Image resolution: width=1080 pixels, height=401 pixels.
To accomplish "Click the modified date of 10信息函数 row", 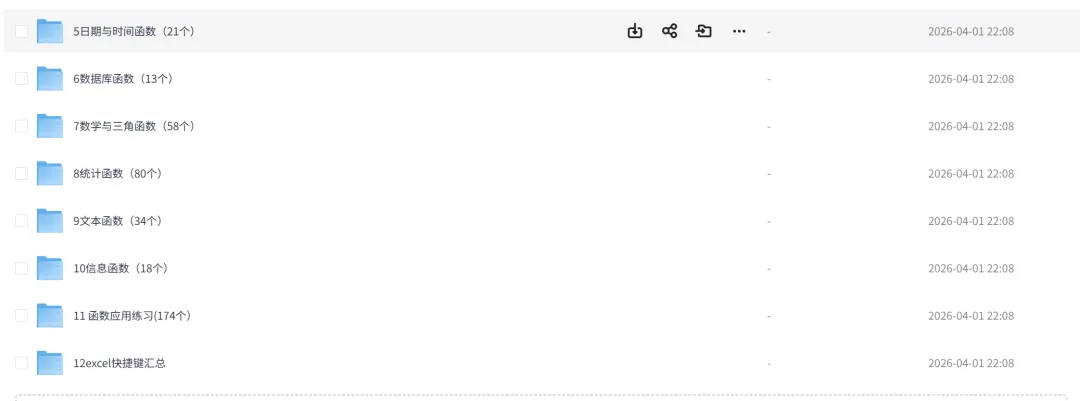I will (x=970, y=268).
